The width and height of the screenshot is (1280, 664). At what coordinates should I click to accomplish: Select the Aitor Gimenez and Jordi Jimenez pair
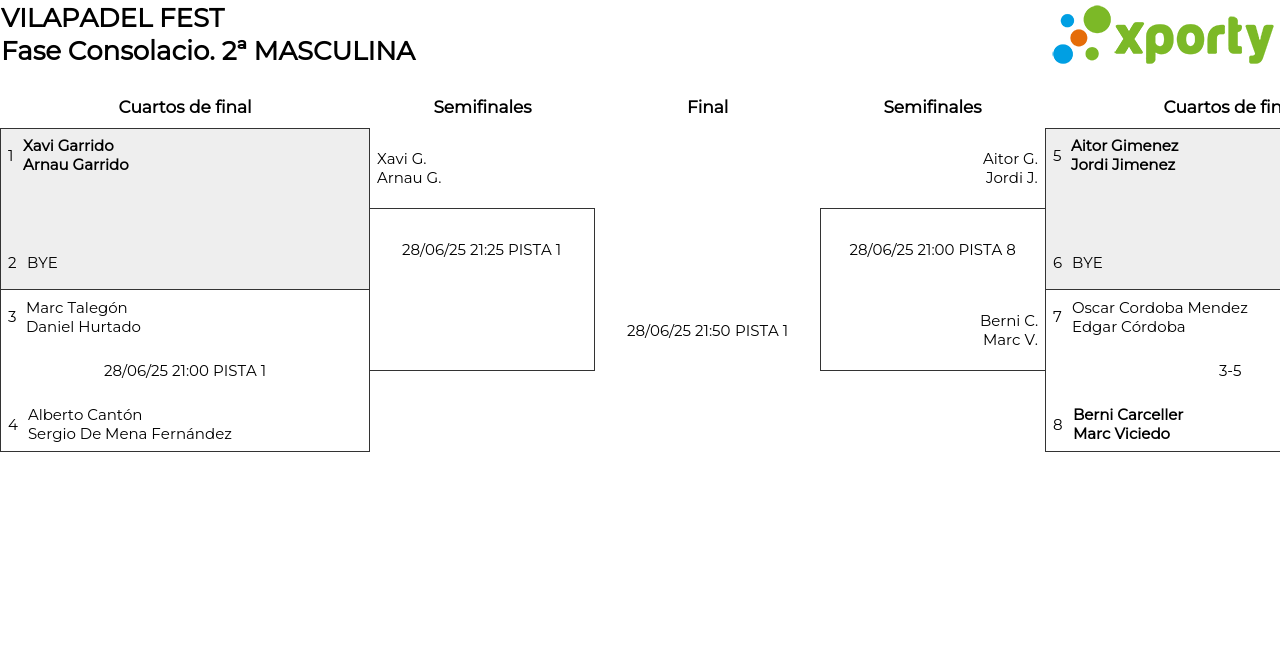click(1124, 155)
